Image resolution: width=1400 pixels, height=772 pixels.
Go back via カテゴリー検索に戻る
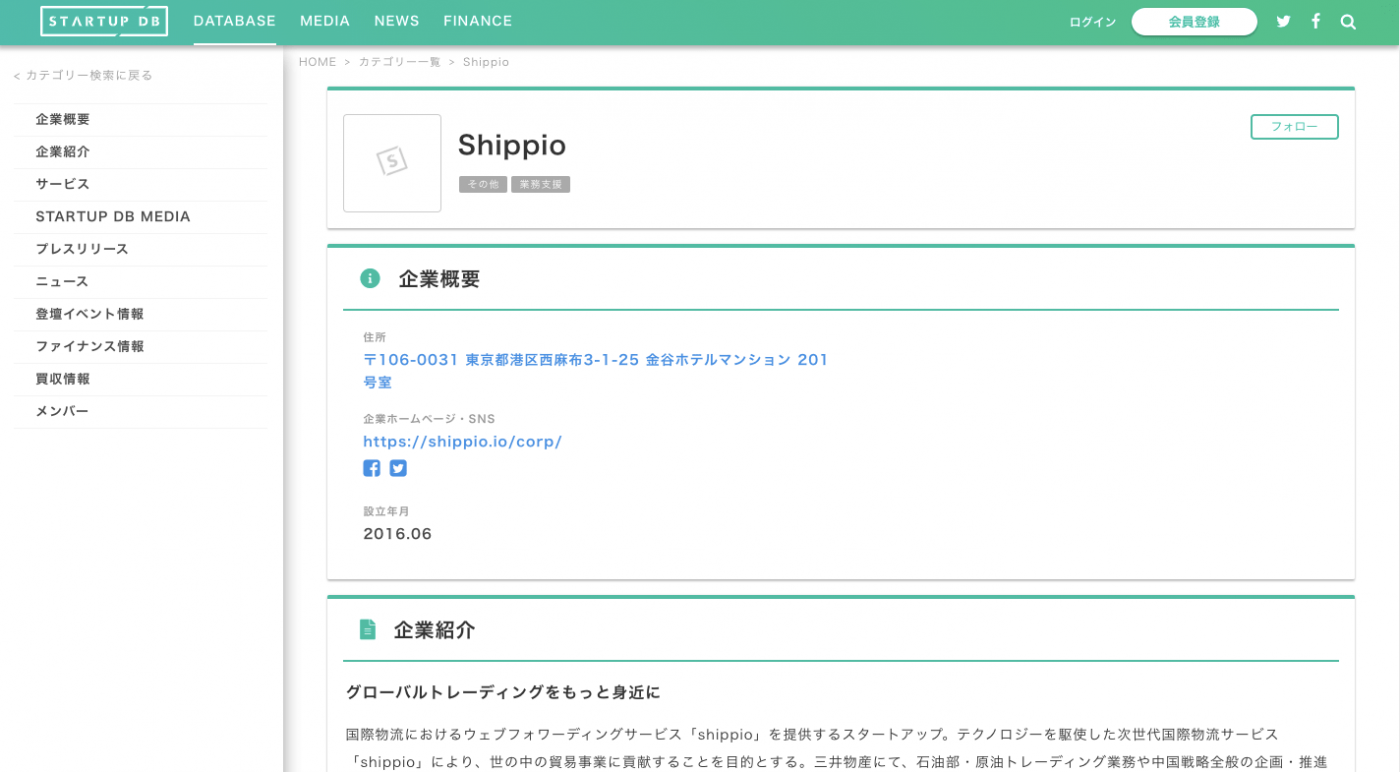pyautogui.click(x=83, y=75)
